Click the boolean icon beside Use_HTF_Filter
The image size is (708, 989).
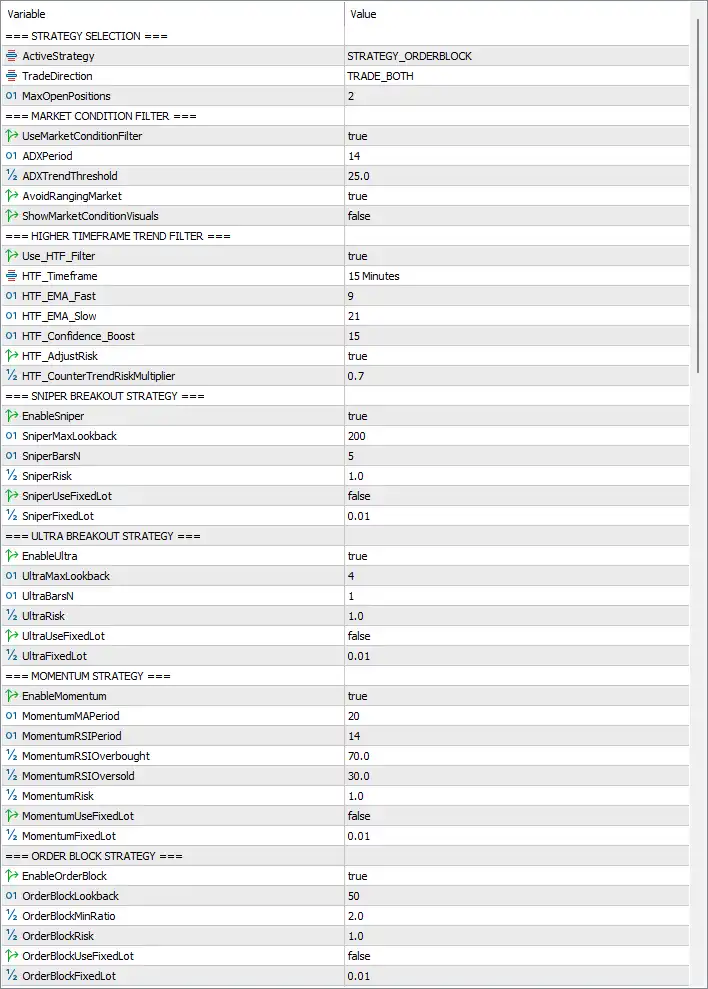pyautogui.click(x=11, y=256)
